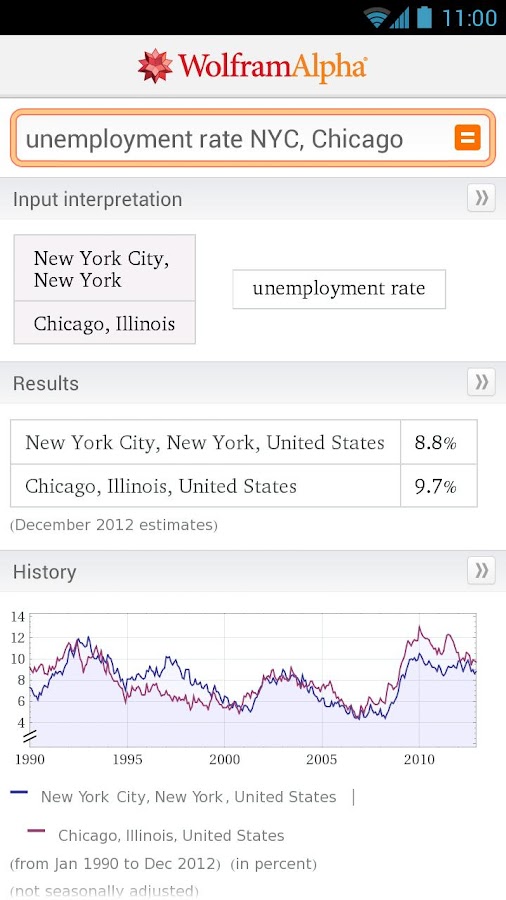Tap the battery status icon
The width and height of the screenshot is (506, 900).
pos(423,17)
